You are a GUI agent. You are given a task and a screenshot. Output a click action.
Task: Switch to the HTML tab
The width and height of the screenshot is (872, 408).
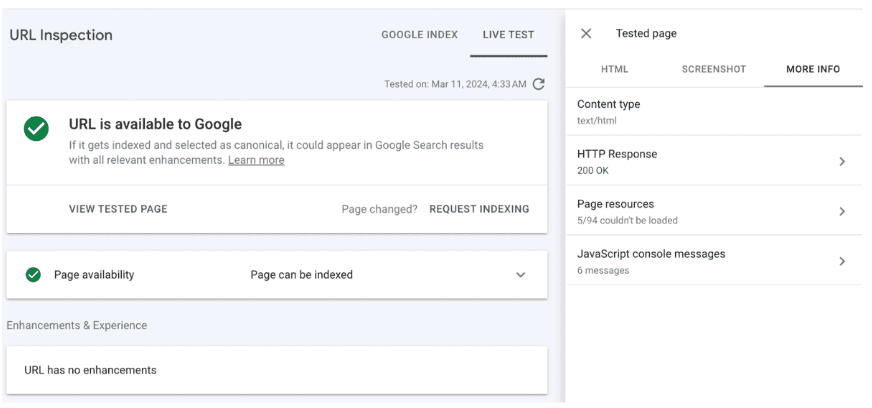point(615,69)
